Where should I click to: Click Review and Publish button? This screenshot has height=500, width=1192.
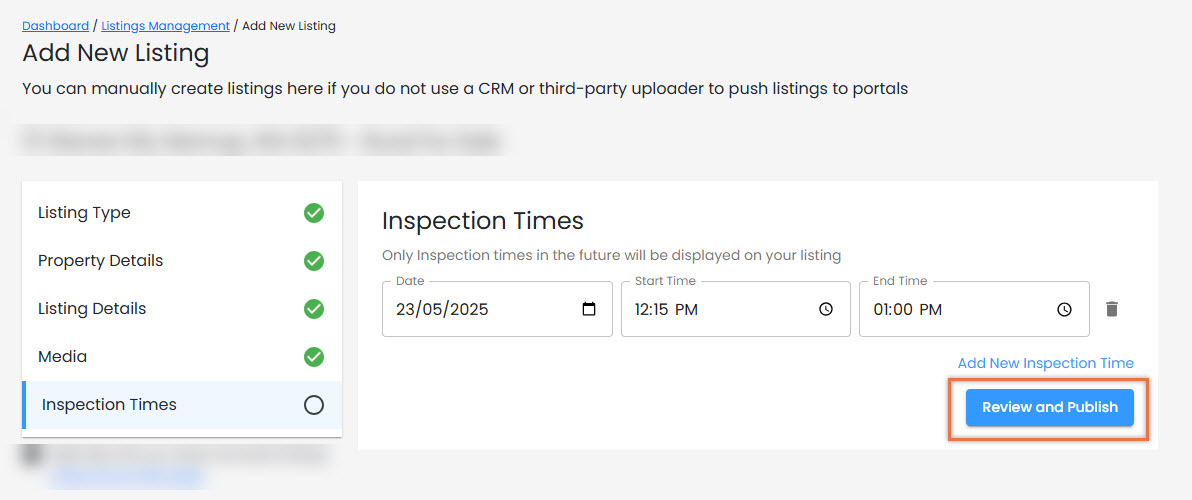coord(1050,407)
